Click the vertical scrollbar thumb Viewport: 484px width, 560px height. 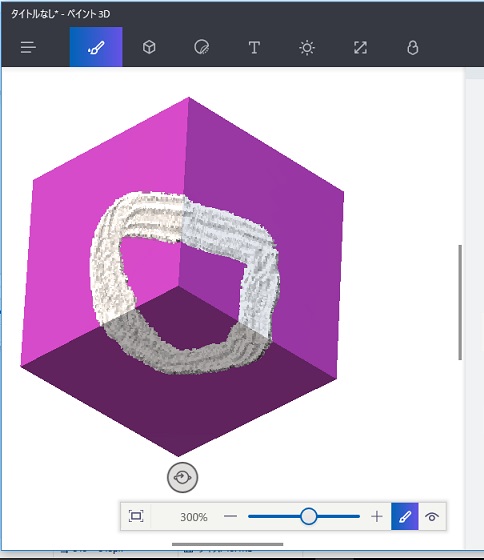(x=460, y=302)
